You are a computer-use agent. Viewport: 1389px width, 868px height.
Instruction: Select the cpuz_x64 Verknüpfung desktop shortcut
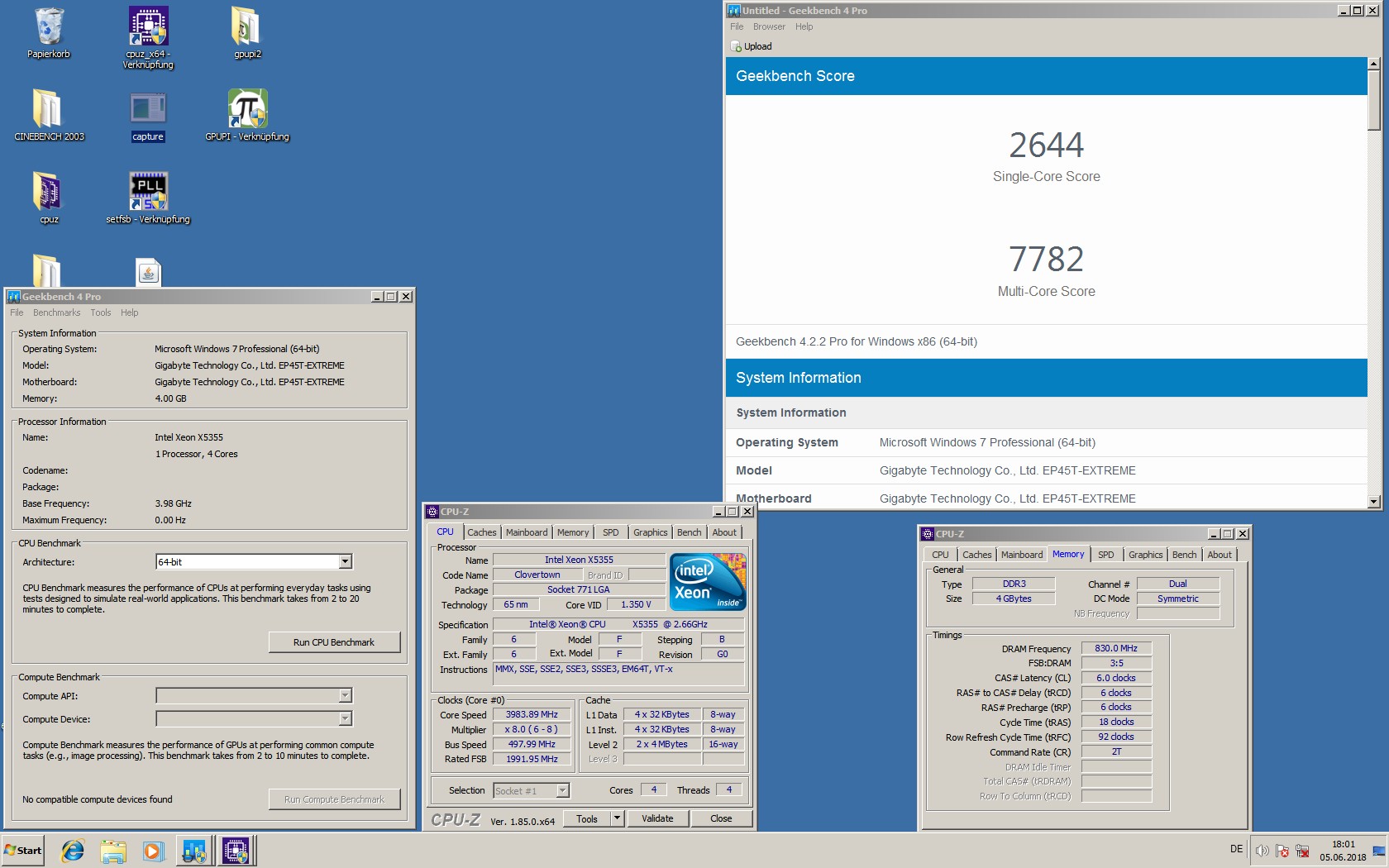click(x=148, y=37)
